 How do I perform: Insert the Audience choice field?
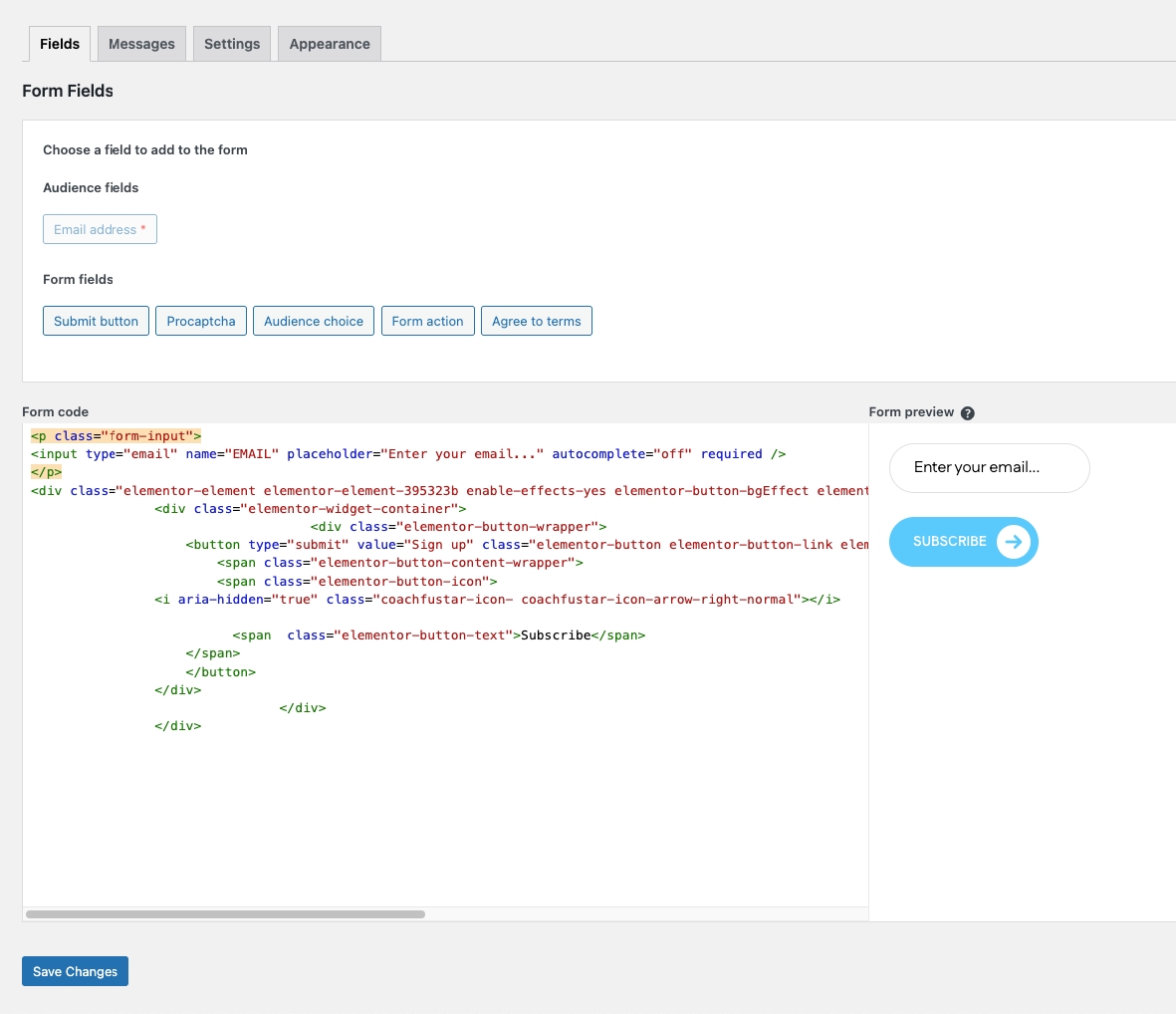[314, 321]
